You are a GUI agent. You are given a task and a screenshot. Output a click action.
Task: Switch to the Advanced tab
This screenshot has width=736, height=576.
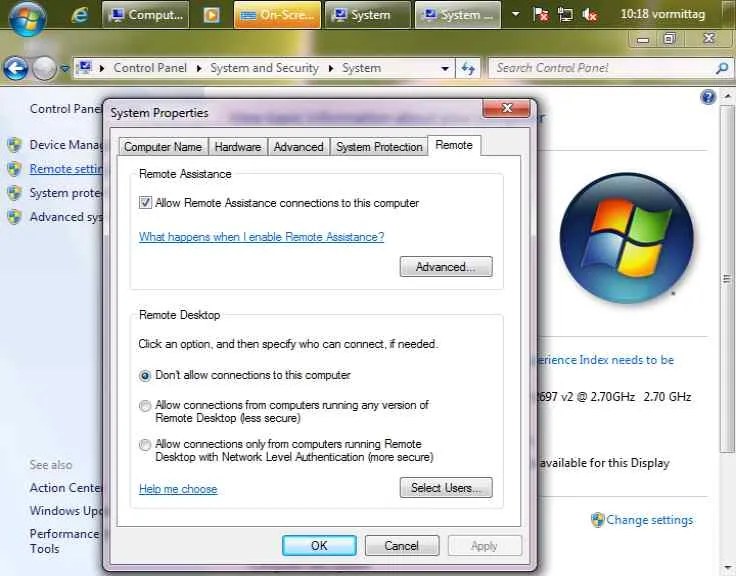[299, 147]
